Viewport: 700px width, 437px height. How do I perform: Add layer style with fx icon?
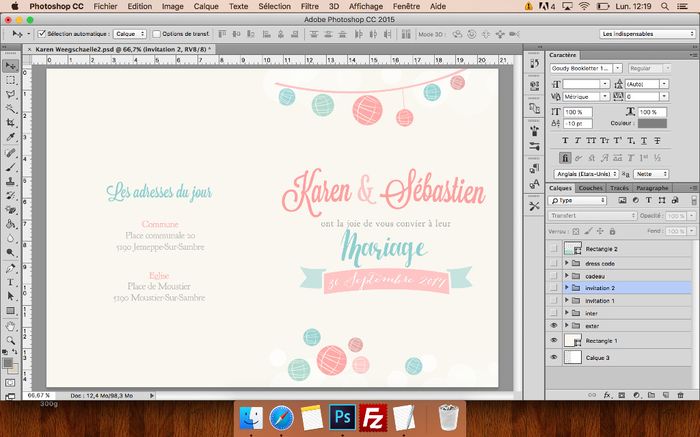(x=607, y=395)
